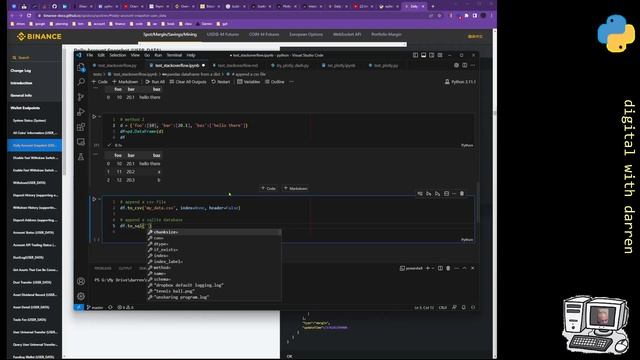The width and height of the screenshot is (640, 360).
Task: Choose if_exists= autocomplete suggestion
Action: tap(214, 250)
